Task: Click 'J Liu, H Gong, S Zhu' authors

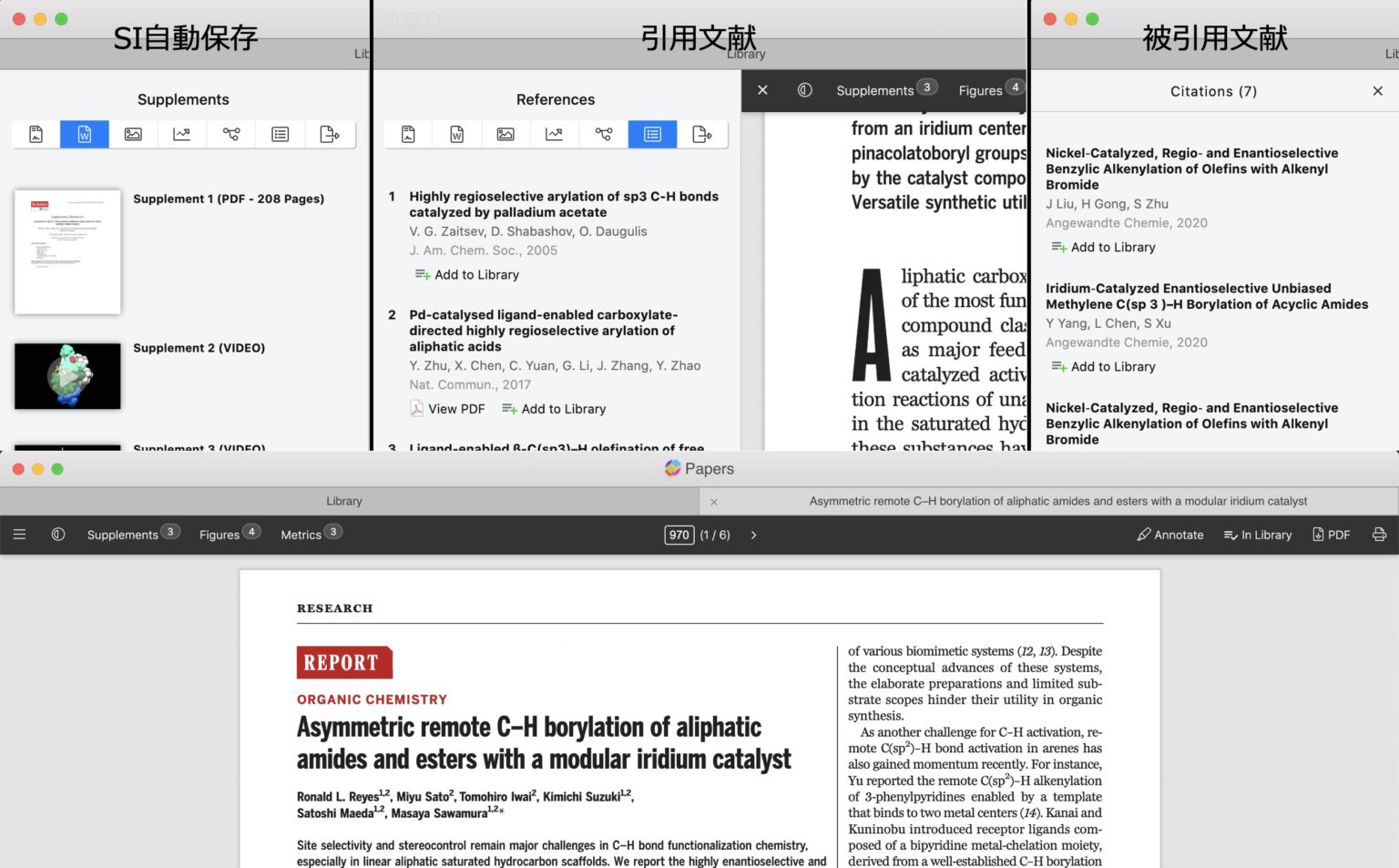Action: [1107, 204]
